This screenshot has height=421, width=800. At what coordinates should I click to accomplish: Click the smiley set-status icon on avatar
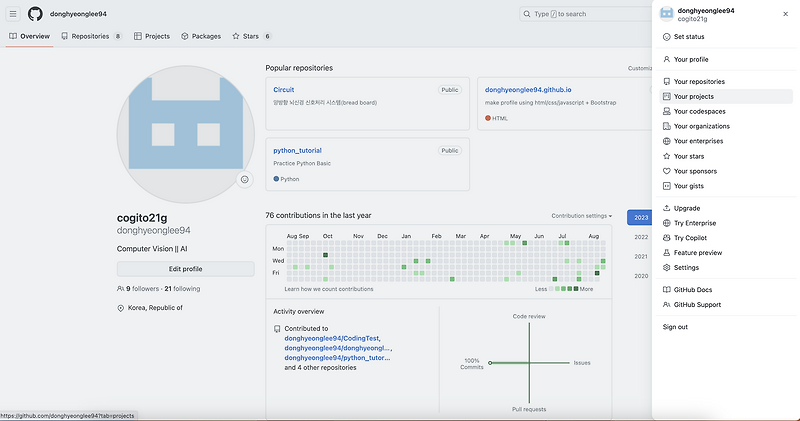click(x=245, y=180)
